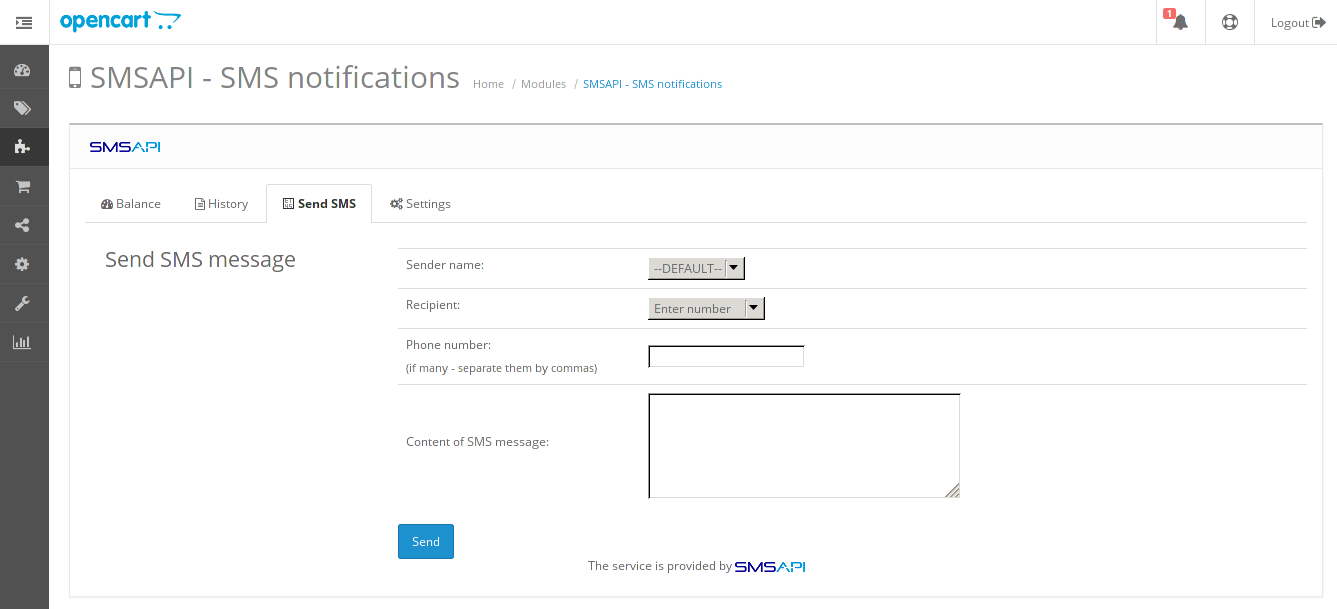Image resolution: width=1337 pixels, height=609 pixels.
Task: Open the Dashboard sidebar icon
Action: [x=22, y=70]
